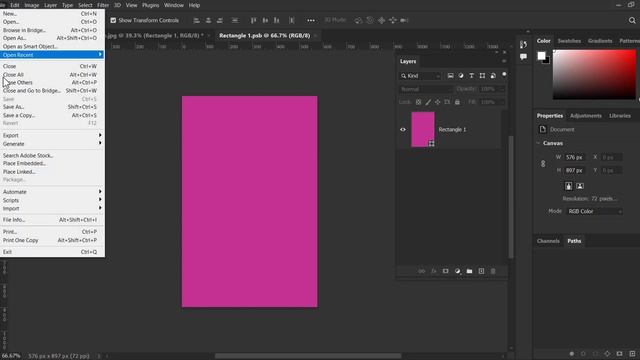Click Create new group folder icon
The image size is (640, 360).
[469, 271]
